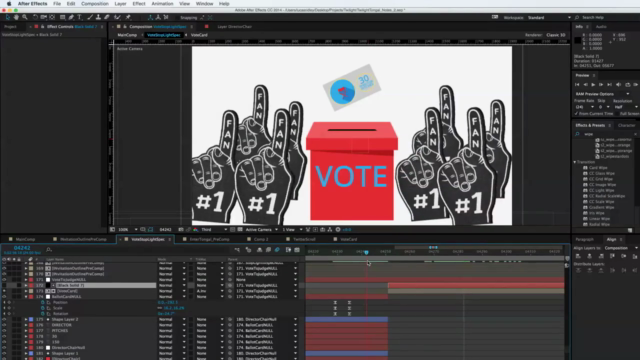This screenshot has width=640, height=360.
Task: Open the Composition menu
Action: [95, 4]
